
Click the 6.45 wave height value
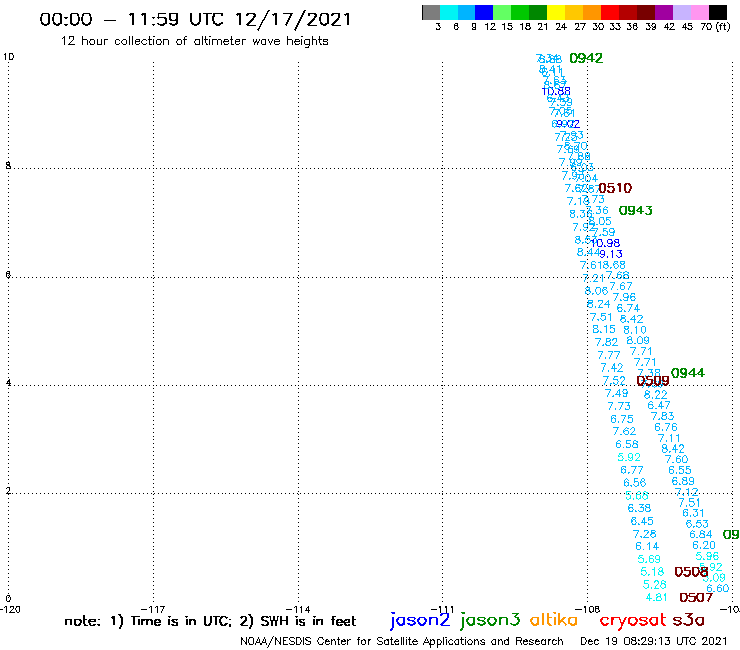(642, 521)
